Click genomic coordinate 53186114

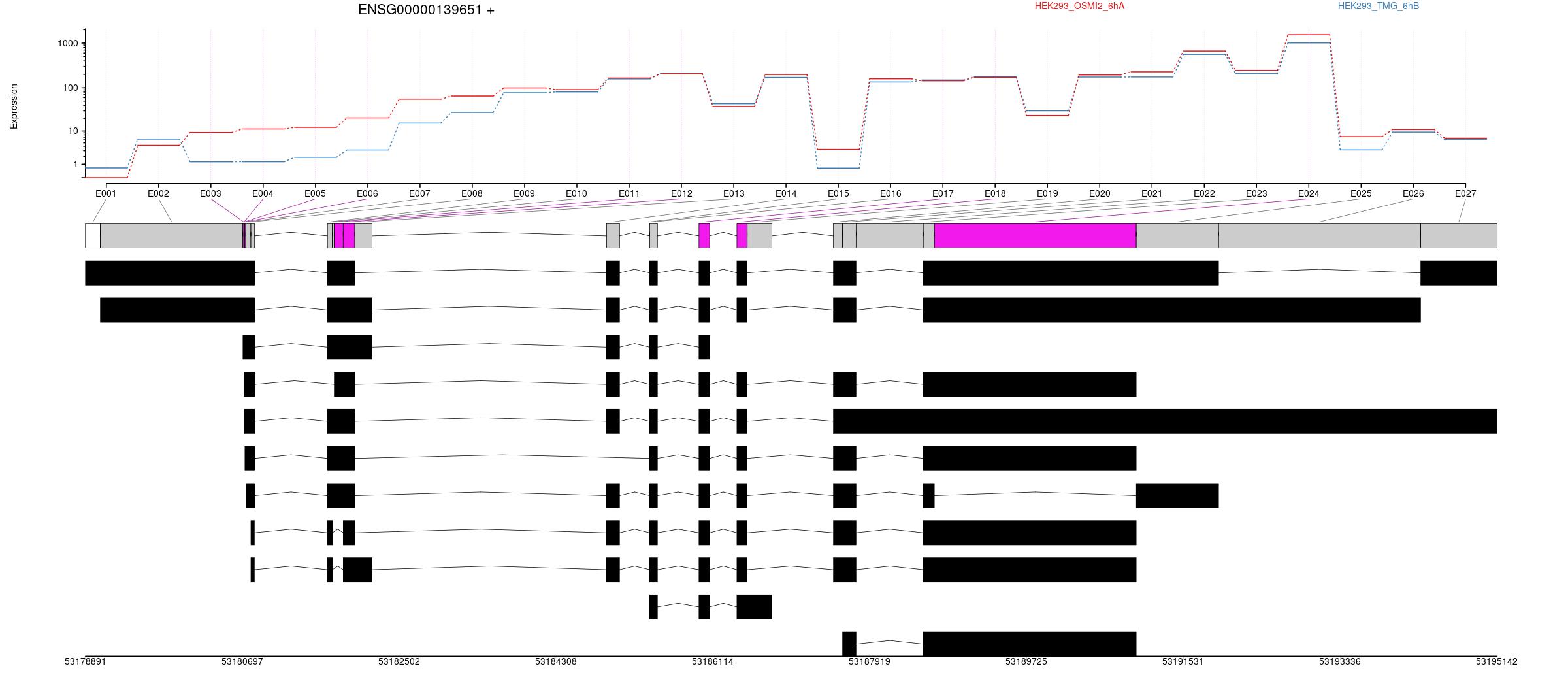713,661
